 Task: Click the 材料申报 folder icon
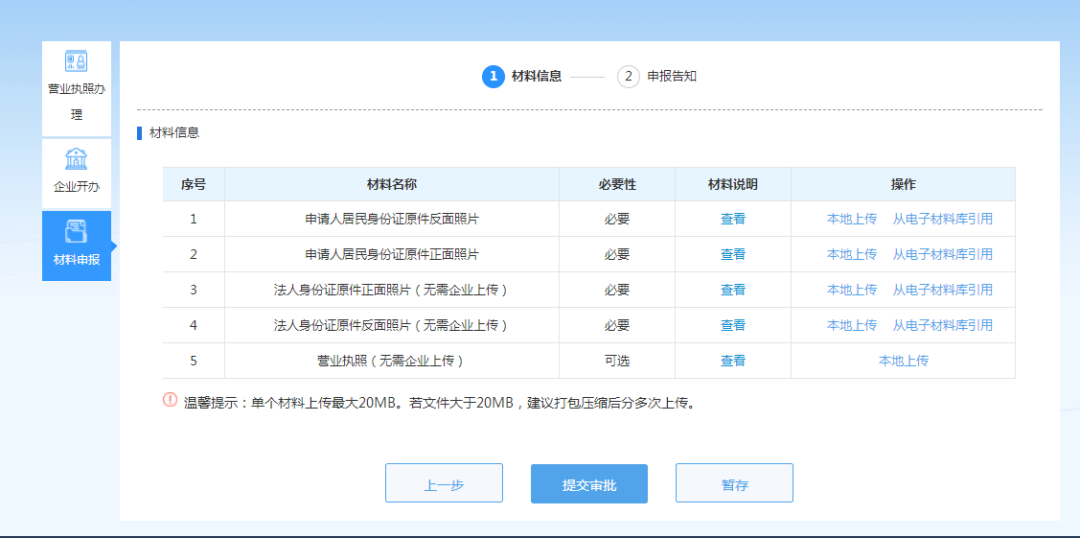click(76, 232)
